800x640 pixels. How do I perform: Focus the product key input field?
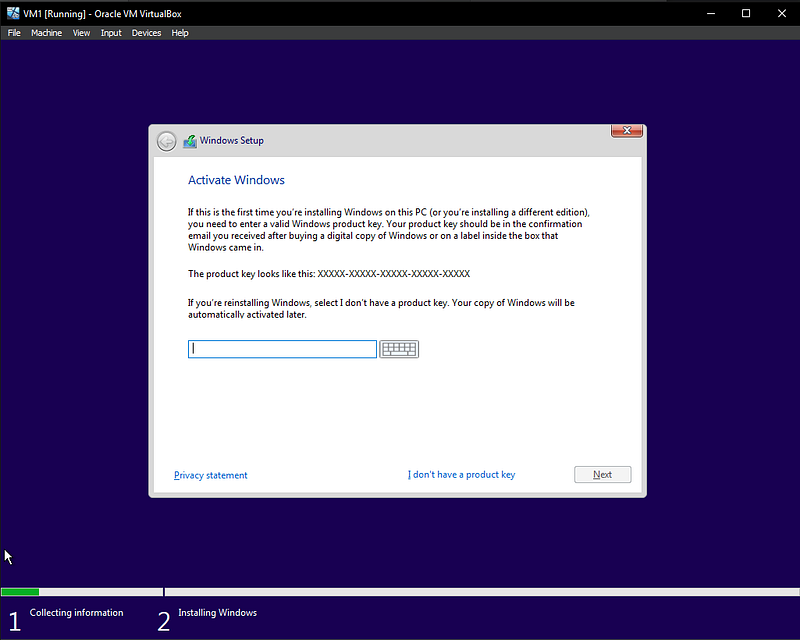(282, 349)
